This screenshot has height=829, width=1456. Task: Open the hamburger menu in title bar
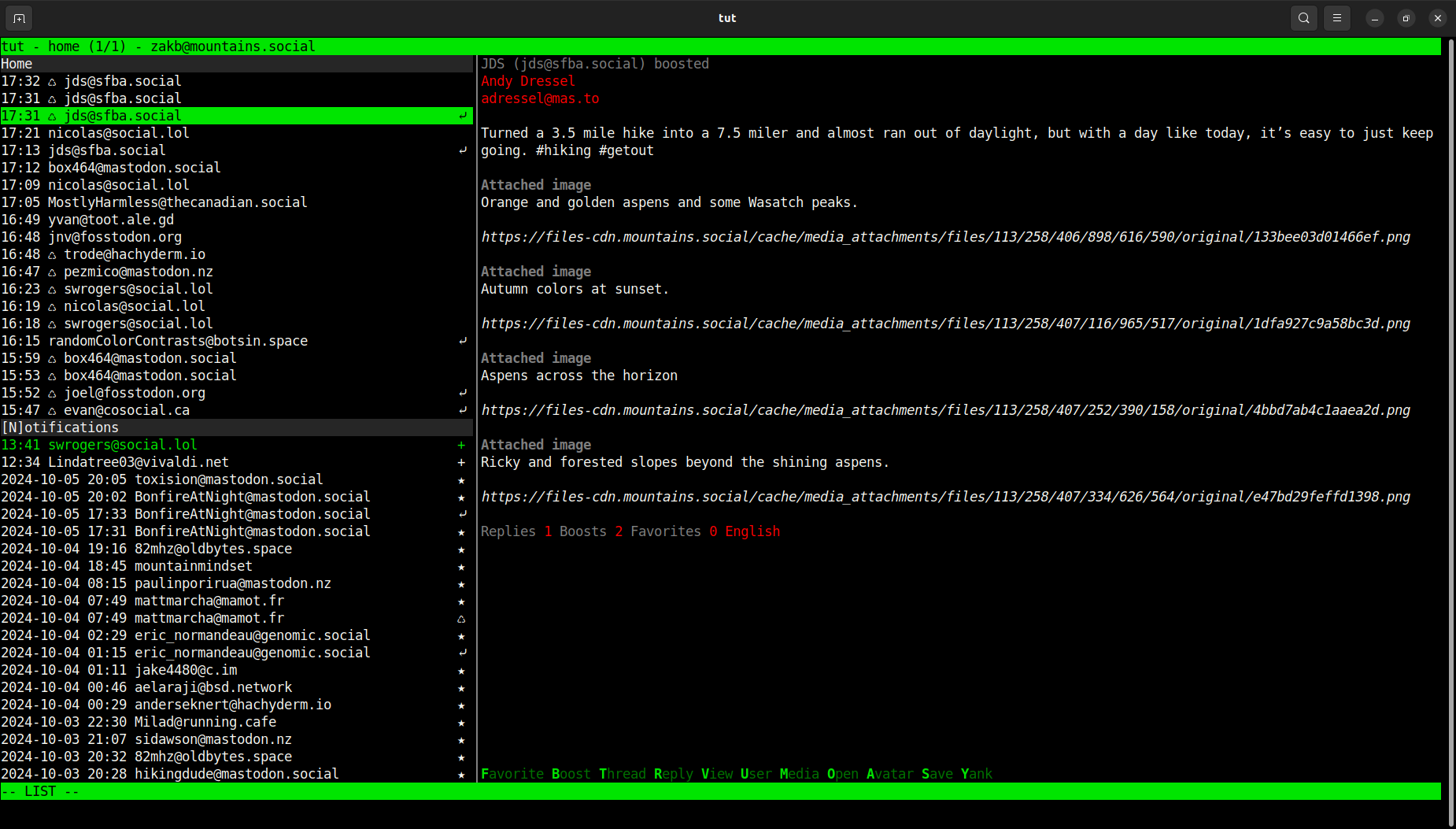point(1336,18)
